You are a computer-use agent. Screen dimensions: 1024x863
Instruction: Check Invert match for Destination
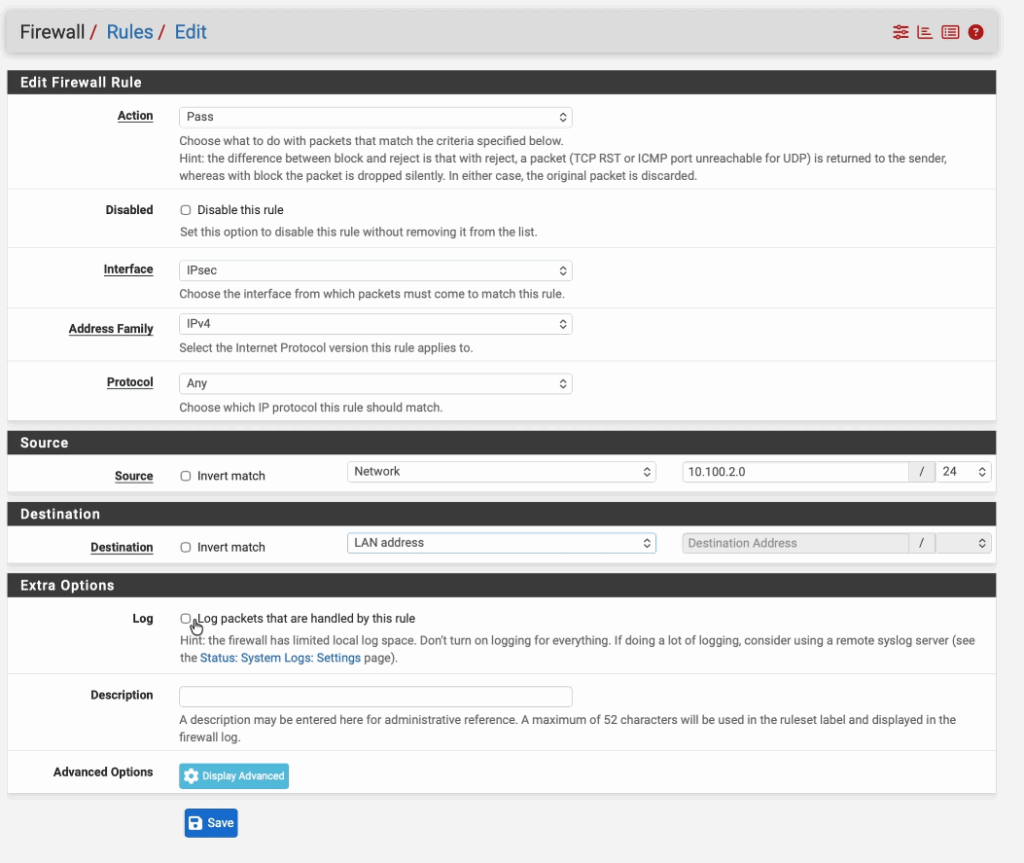tap(185, 547)
